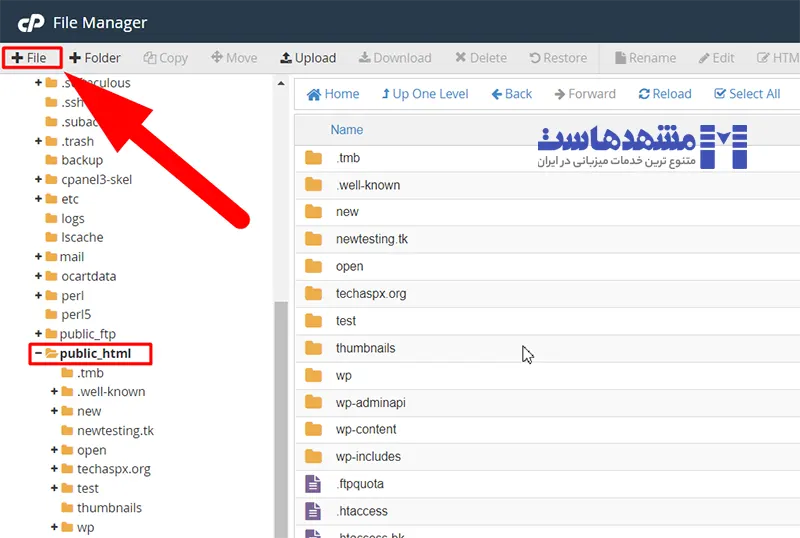The width and height of the screenshot is (800, 538).
Task: Click Select All files
Action: 747,94
